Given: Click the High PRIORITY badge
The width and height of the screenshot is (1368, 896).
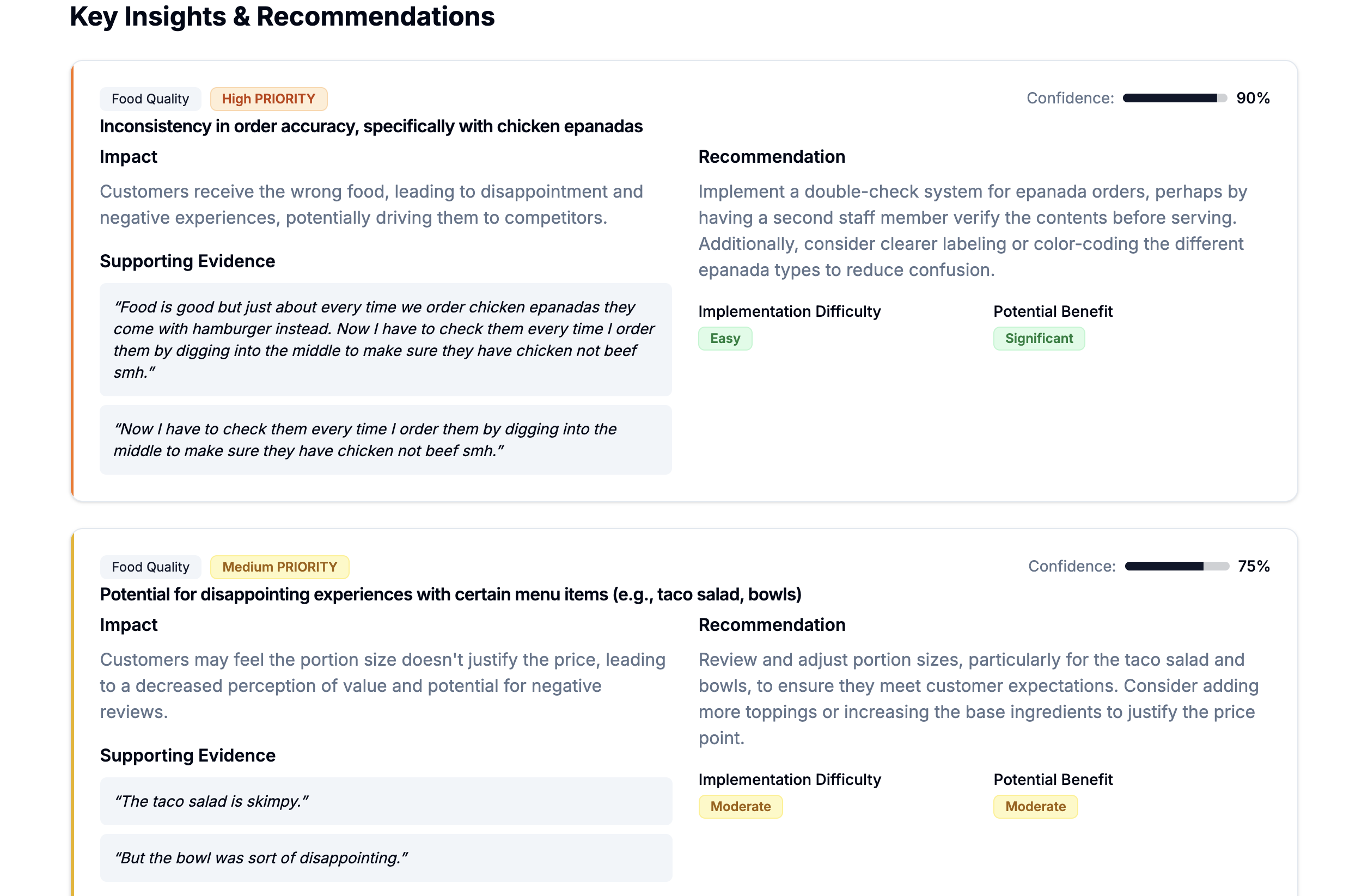Looking at the screenshot, I should [x=268, y=99].
